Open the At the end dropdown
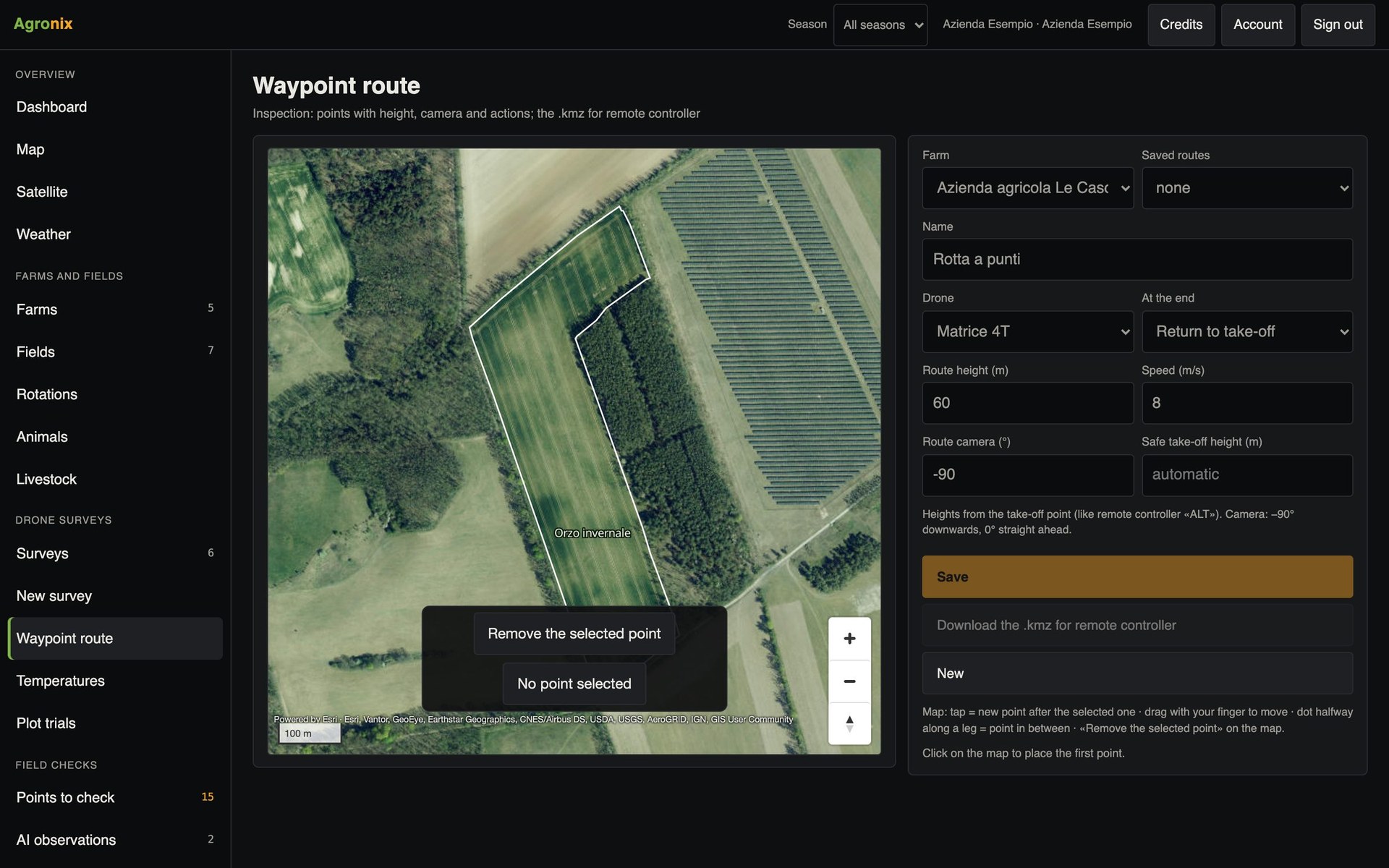 pos(1247,331)
